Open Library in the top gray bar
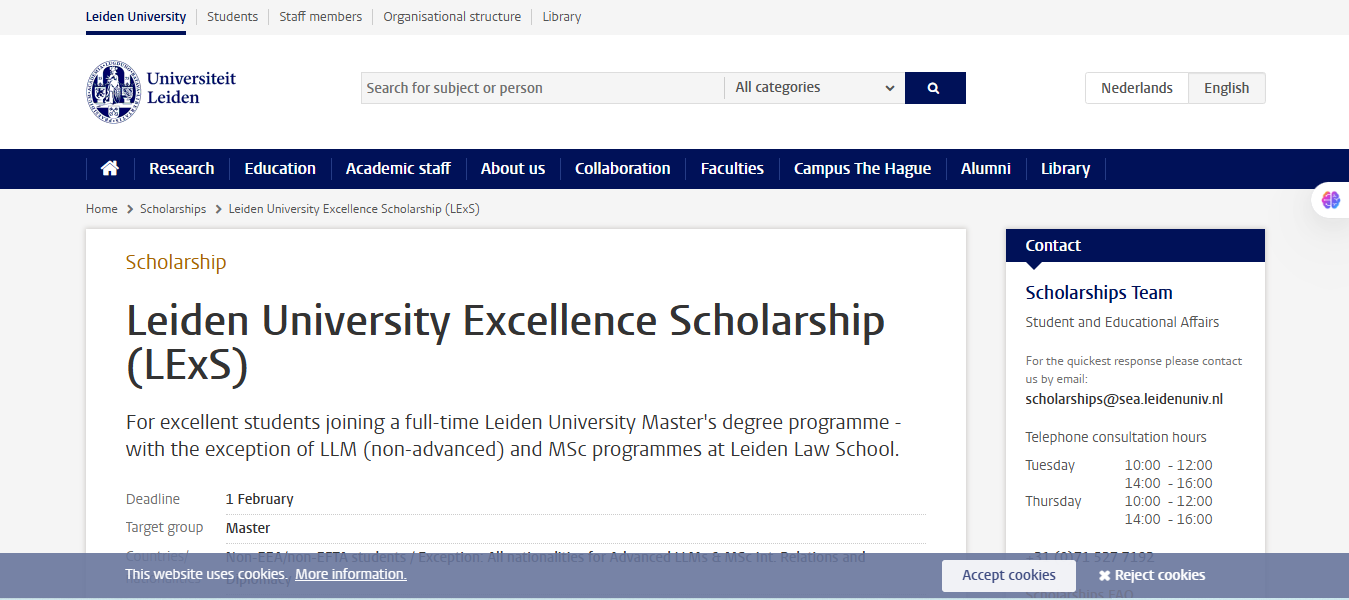Screen dimensions: 1349x600 [x=561, y=17]
